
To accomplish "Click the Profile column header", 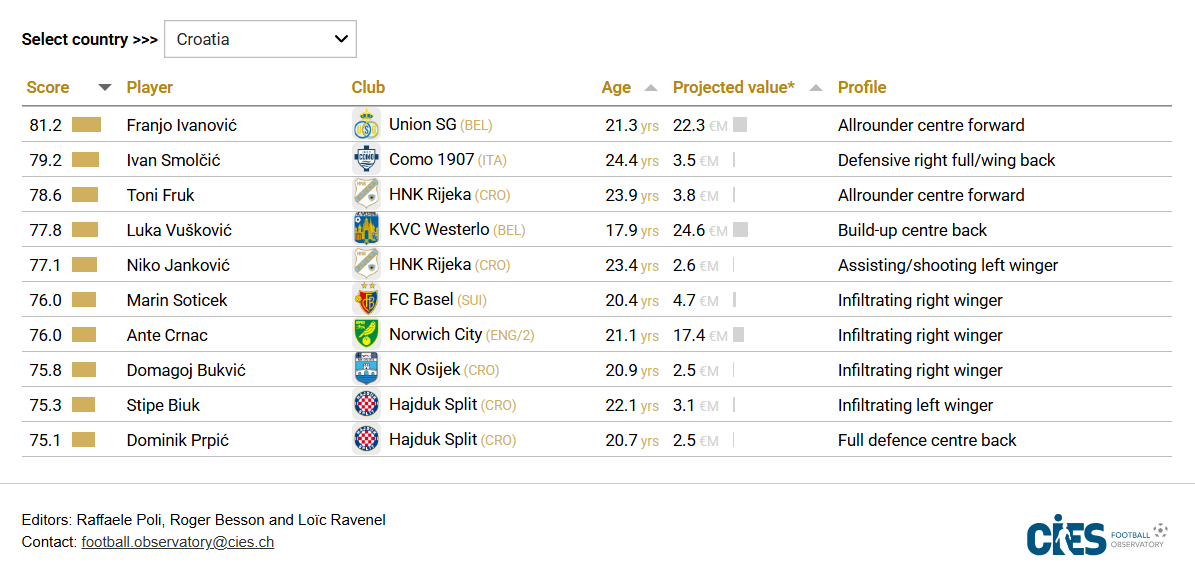I will tap(862, 88).
